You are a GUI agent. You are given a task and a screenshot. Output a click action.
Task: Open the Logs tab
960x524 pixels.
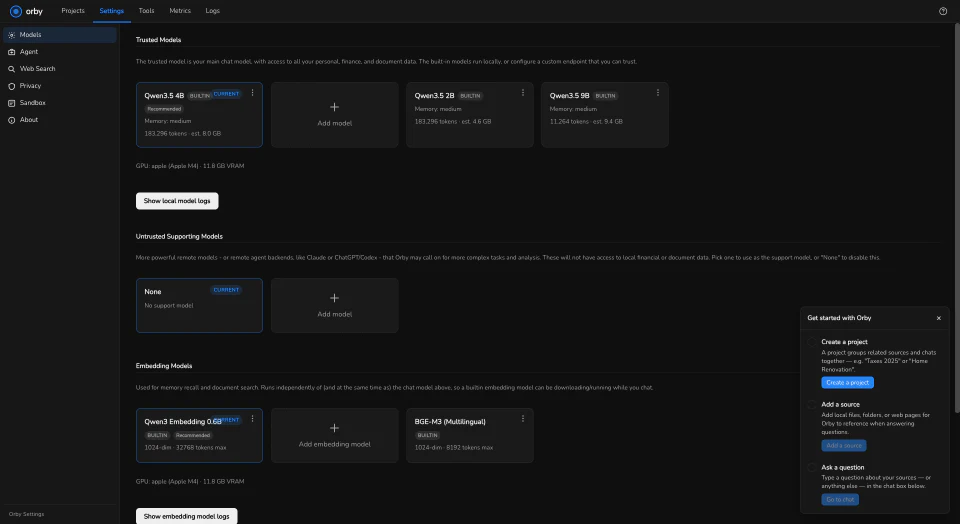click(212, 11)
